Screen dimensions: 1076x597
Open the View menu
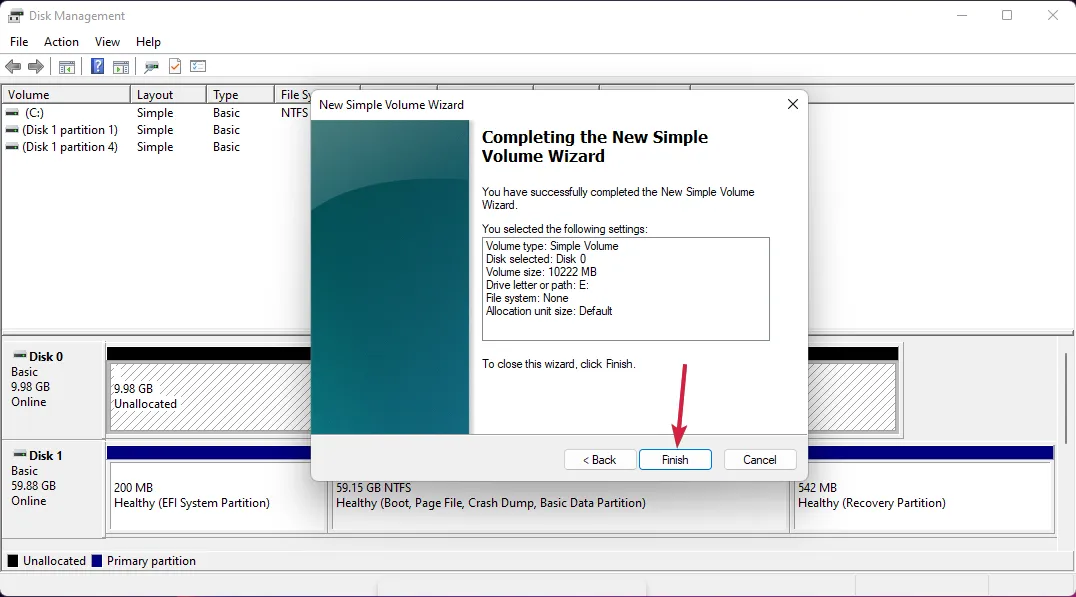tap(107, 42)
